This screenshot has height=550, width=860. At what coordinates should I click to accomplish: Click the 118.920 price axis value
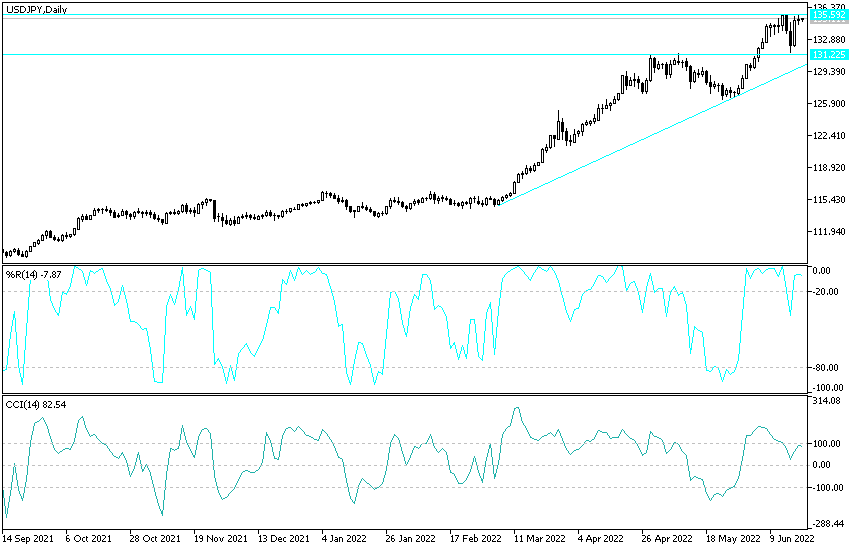[x=829, y=167]
